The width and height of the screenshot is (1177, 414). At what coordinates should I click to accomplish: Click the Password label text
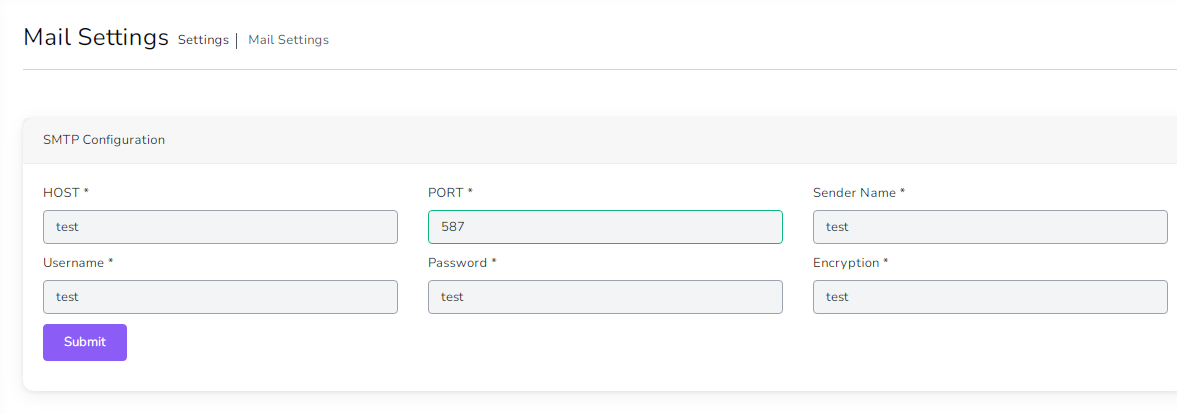[x=457, y=262]
